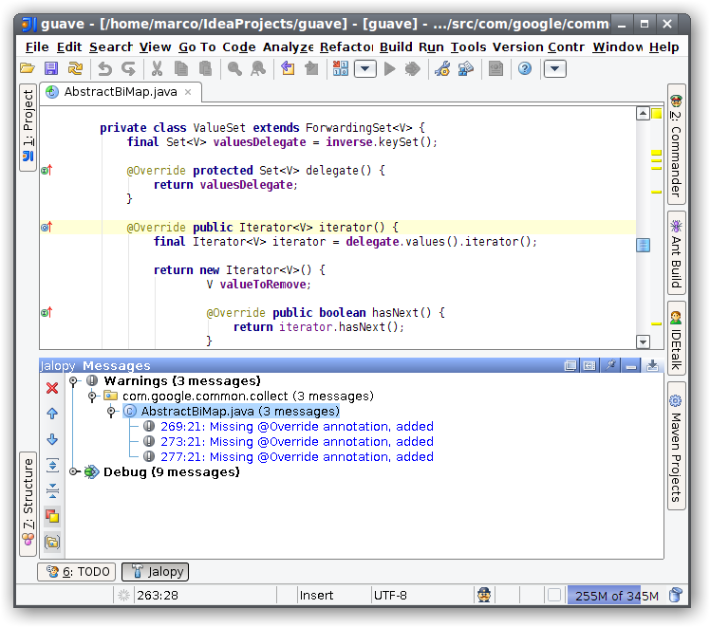Open the last toolbar dropdown arrow
The width and height of the screenshot is (710, 627).
(555, 69)
